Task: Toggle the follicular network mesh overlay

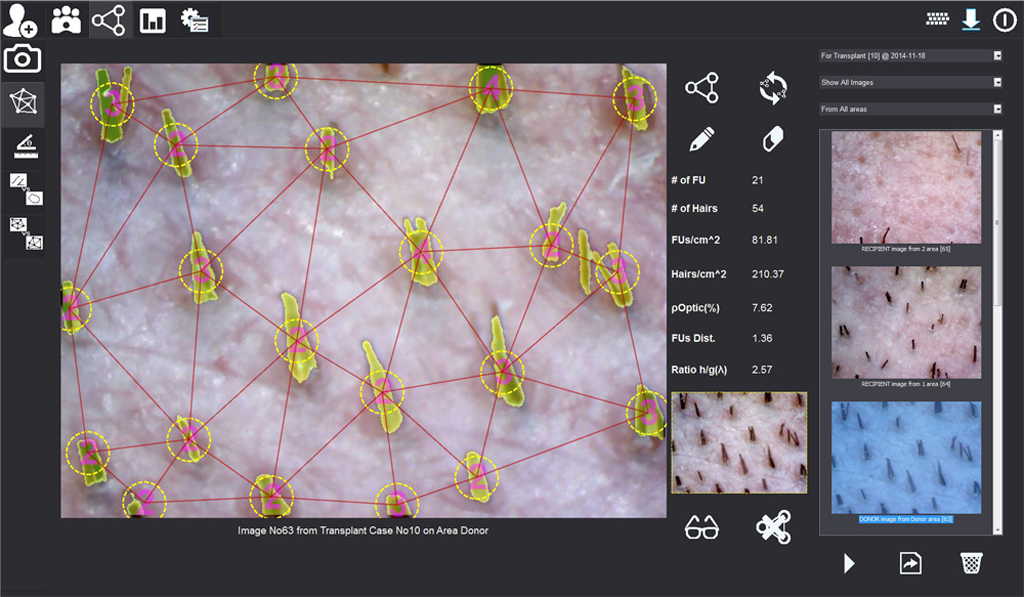Action: tap(23, 103)
